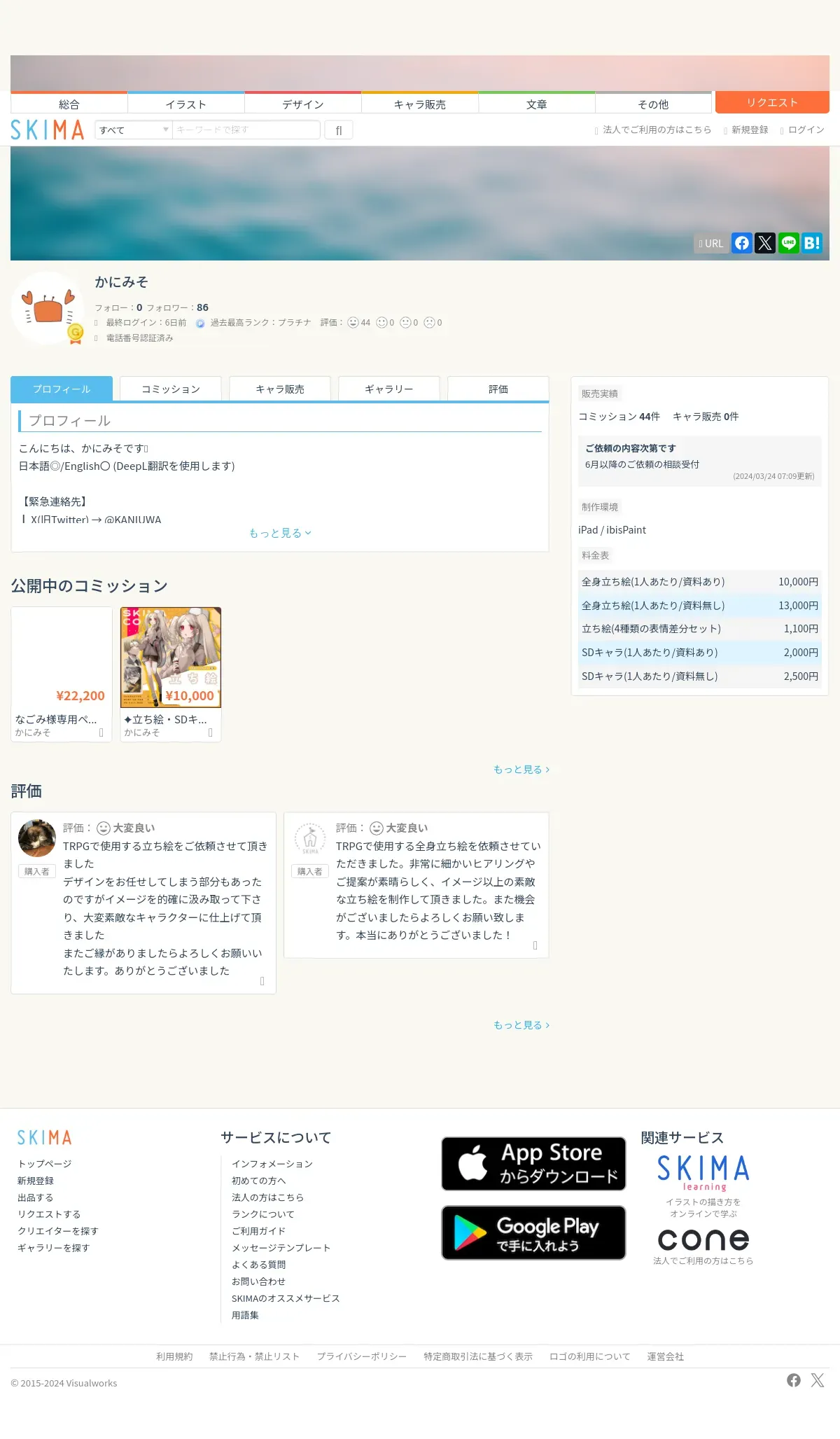Open cone corporate service logo
Image resolution: width=840 pixels, height=1439 pixels.
703,1239
